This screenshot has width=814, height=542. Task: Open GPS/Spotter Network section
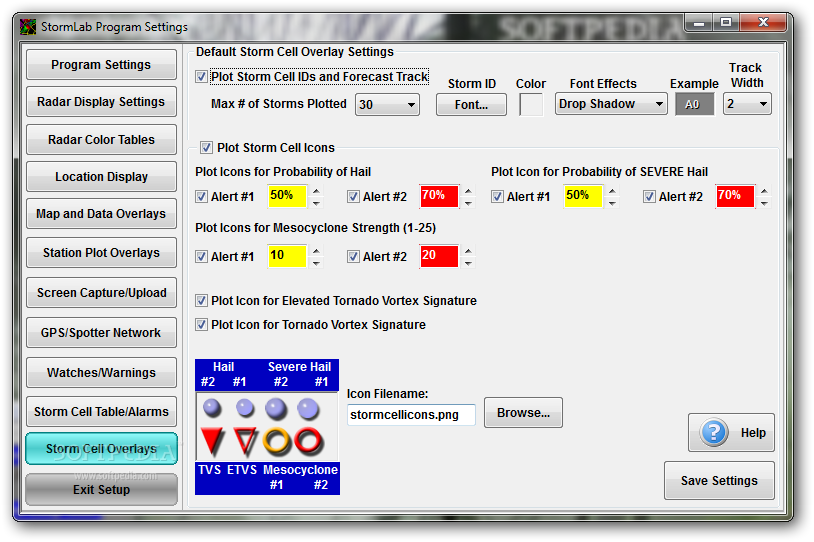(101, 333)
